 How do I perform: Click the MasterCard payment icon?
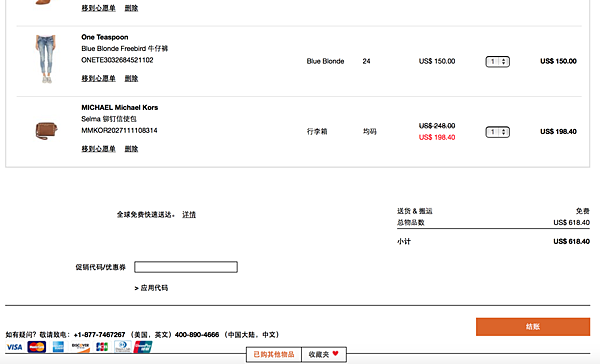click(x=37, y=347)
